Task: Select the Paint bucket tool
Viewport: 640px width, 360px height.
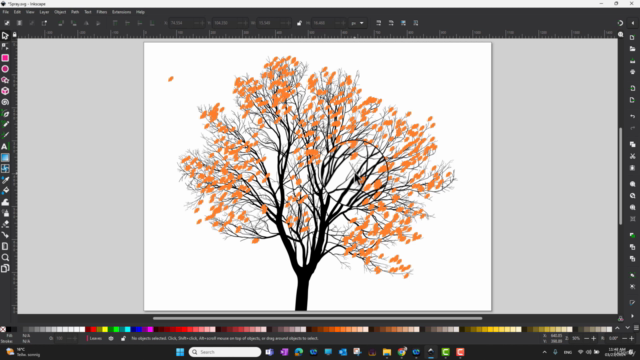Action: pos(5,191)
